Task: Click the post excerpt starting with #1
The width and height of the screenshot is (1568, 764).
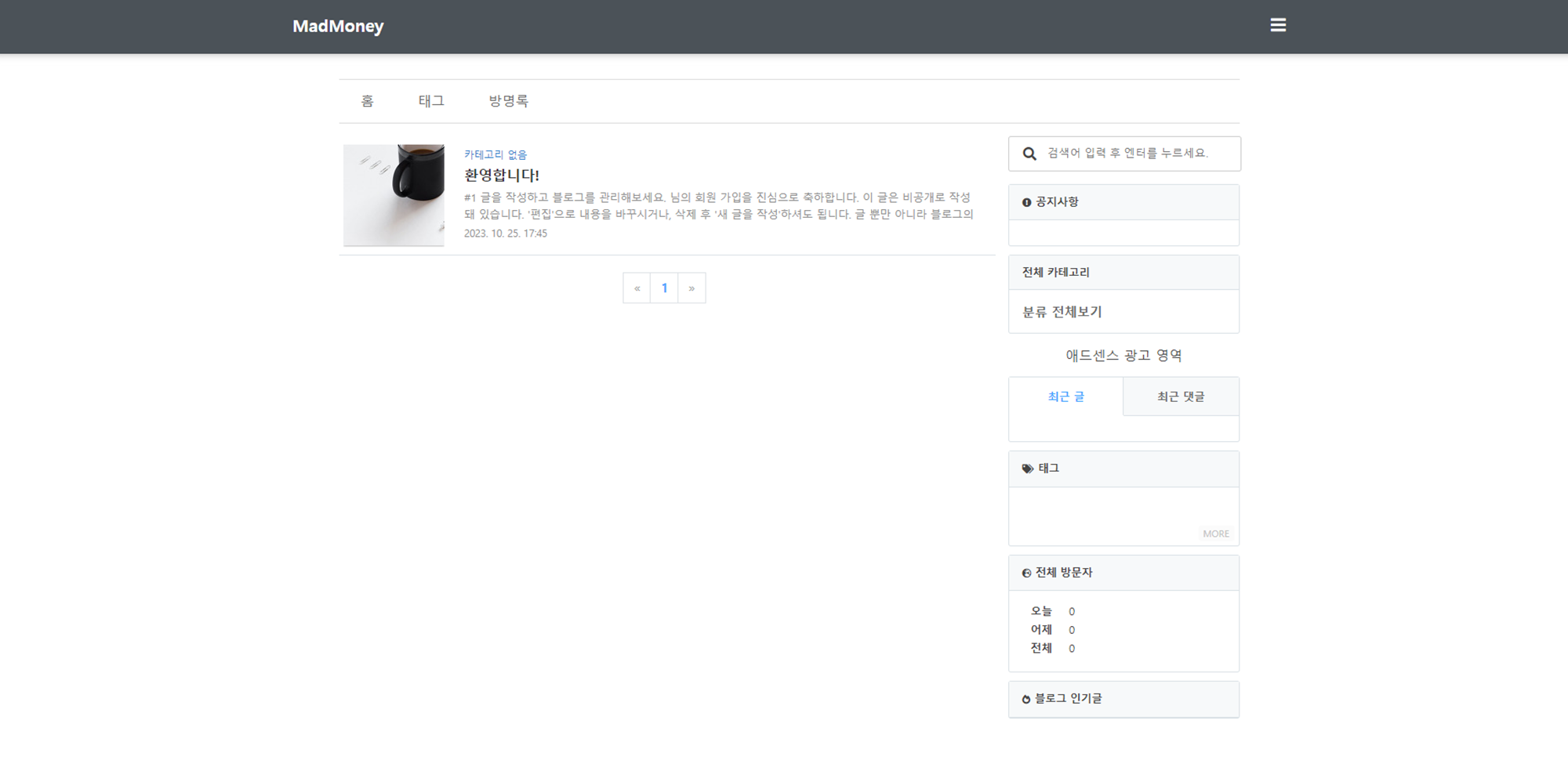Action: [x=718, y=205]
